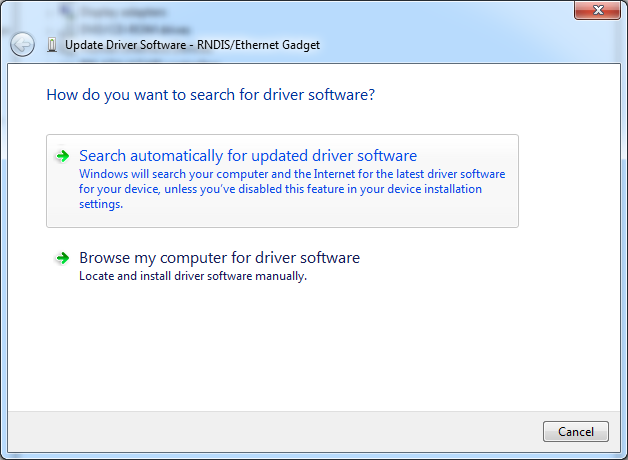The width and height of the screenshot is (628, 460).
Task: Click the device icon beside dialog title
Action: tap(51, 45)
